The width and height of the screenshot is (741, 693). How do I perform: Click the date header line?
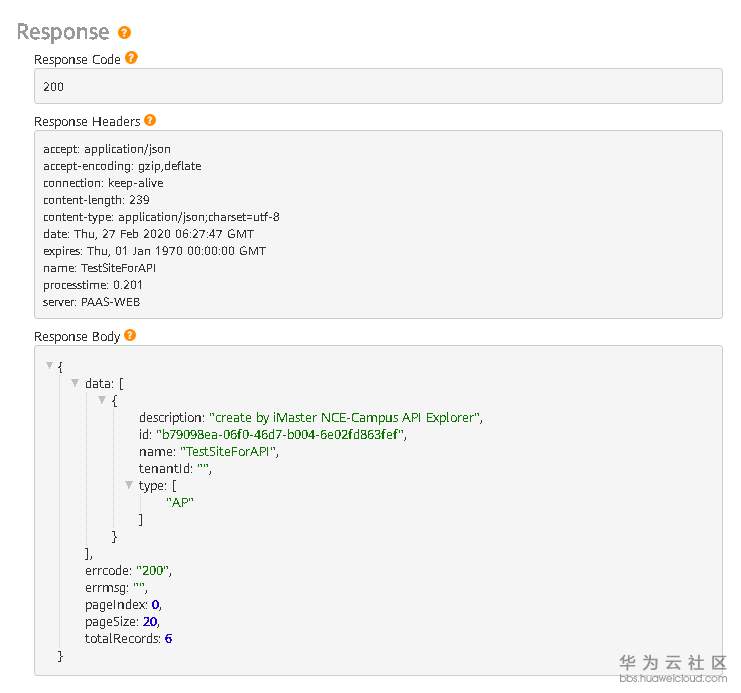[x=148, y=233]
